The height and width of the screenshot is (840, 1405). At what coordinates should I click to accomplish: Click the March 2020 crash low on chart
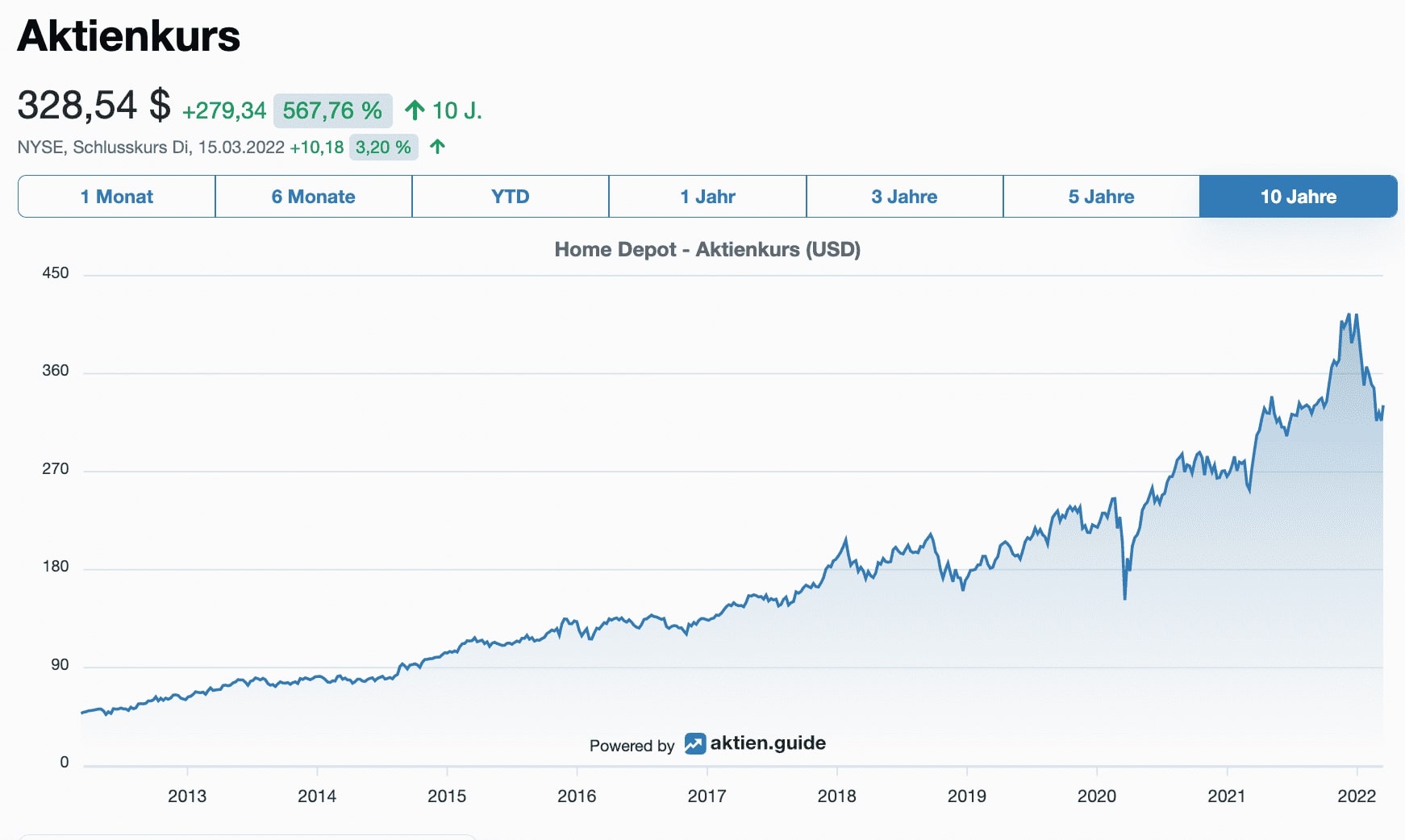pos(1125,597)
